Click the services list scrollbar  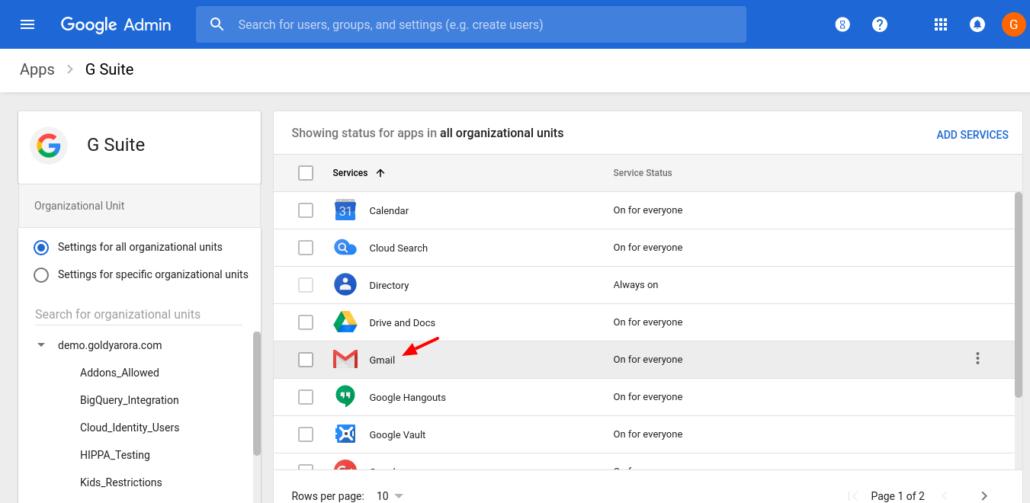(x=1019, y=294)
